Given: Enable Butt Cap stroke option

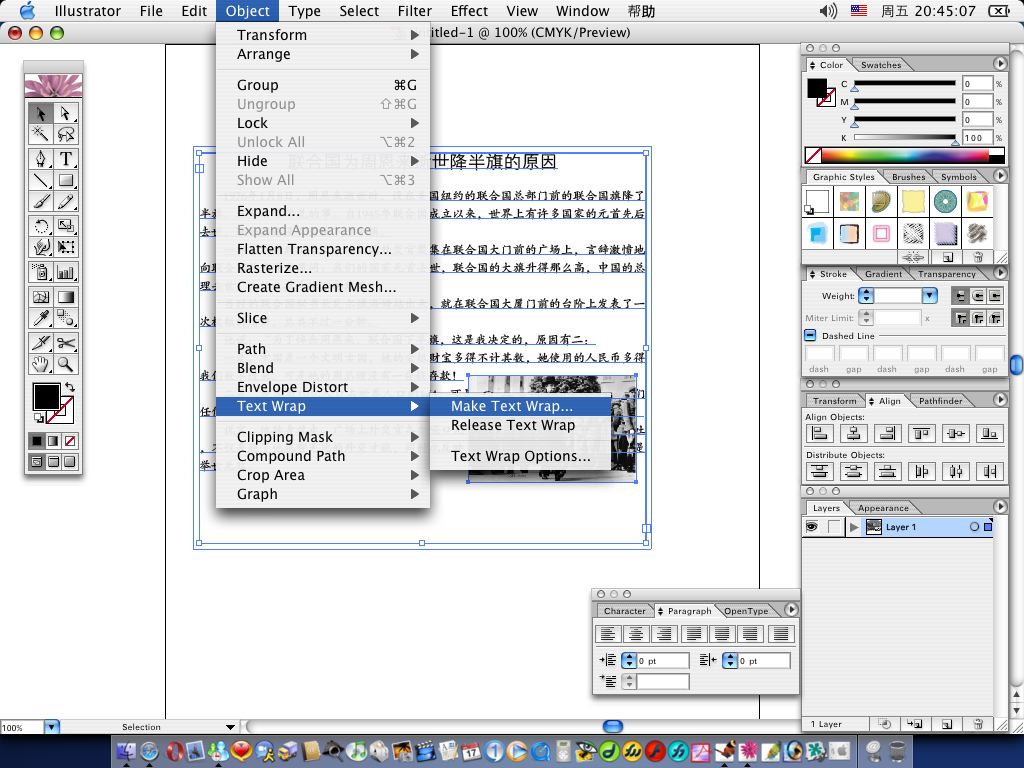Looking at the screenshot, I should (960, 296).
